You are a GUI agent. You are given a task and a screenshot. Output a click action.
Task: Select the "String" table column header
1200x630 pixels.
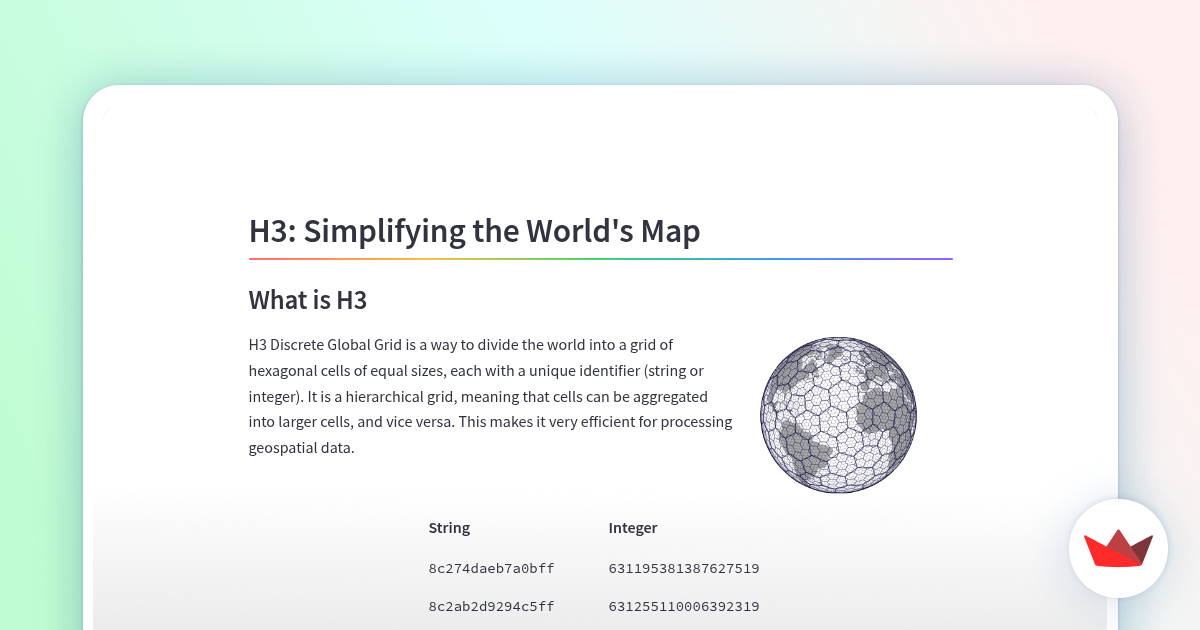[449, 527]
